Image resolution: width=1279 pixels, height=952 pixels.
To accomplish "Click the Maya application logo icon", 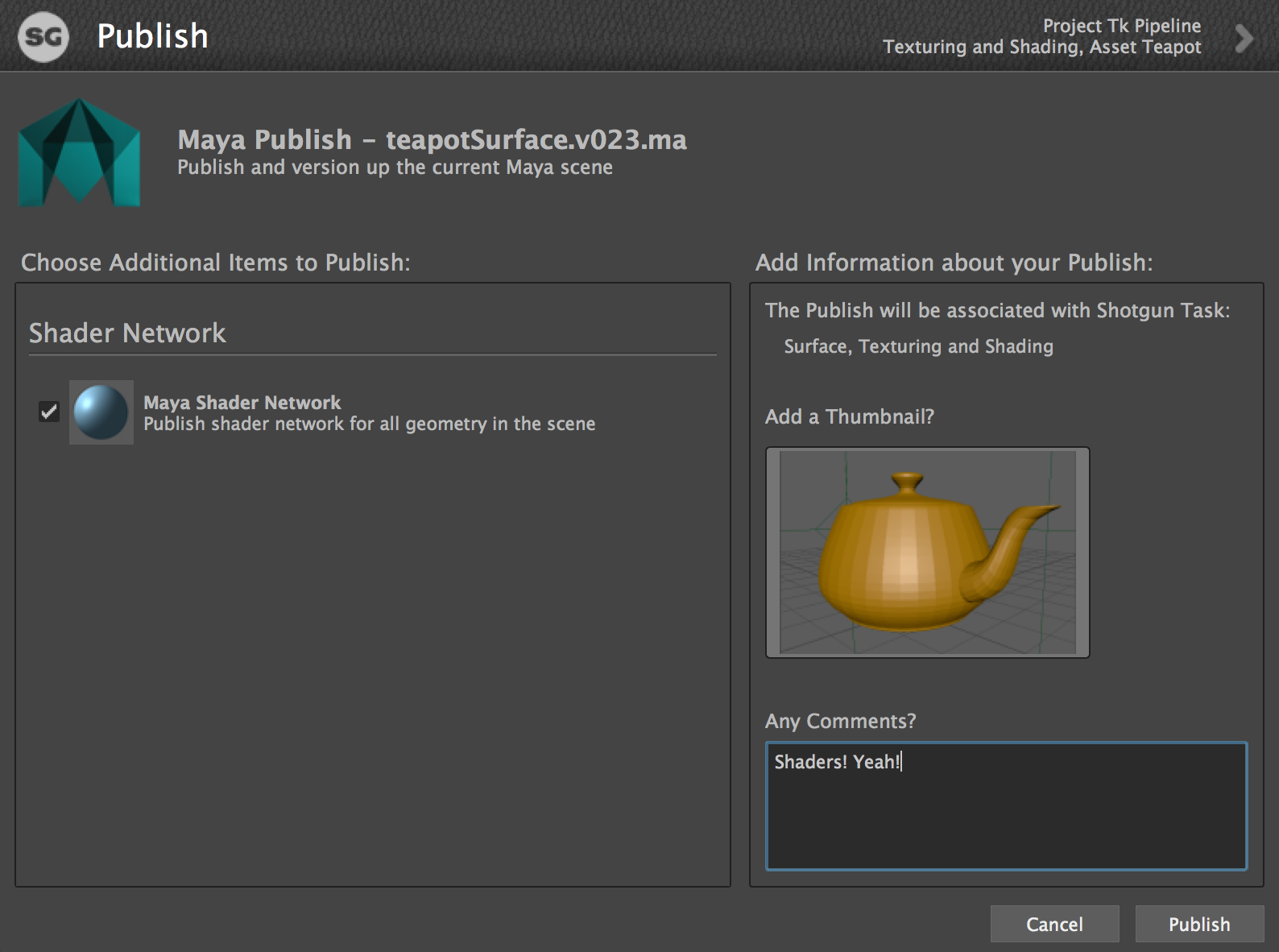I will coord(80,152).
